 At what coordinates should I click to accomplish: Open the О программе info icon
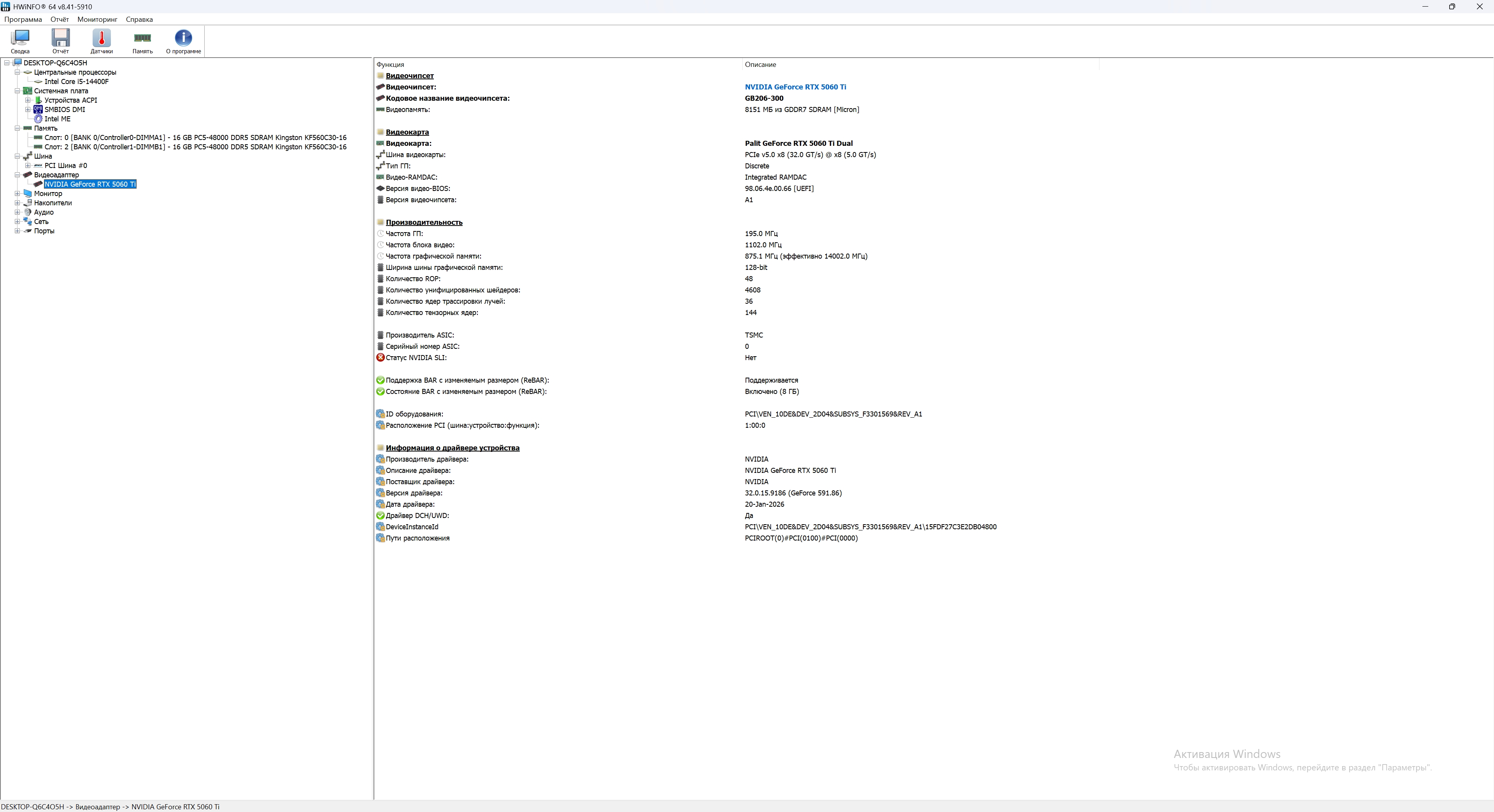click(183, 40)
